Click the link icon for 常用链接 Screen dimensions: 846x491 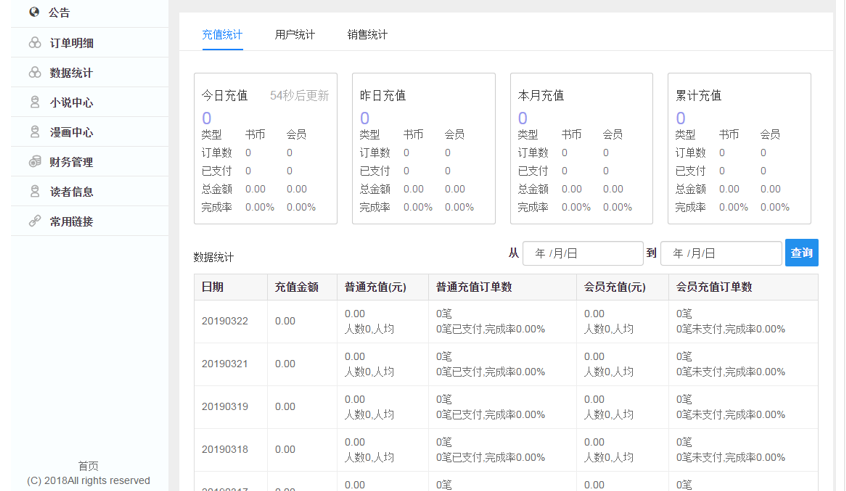click(34, 221)
